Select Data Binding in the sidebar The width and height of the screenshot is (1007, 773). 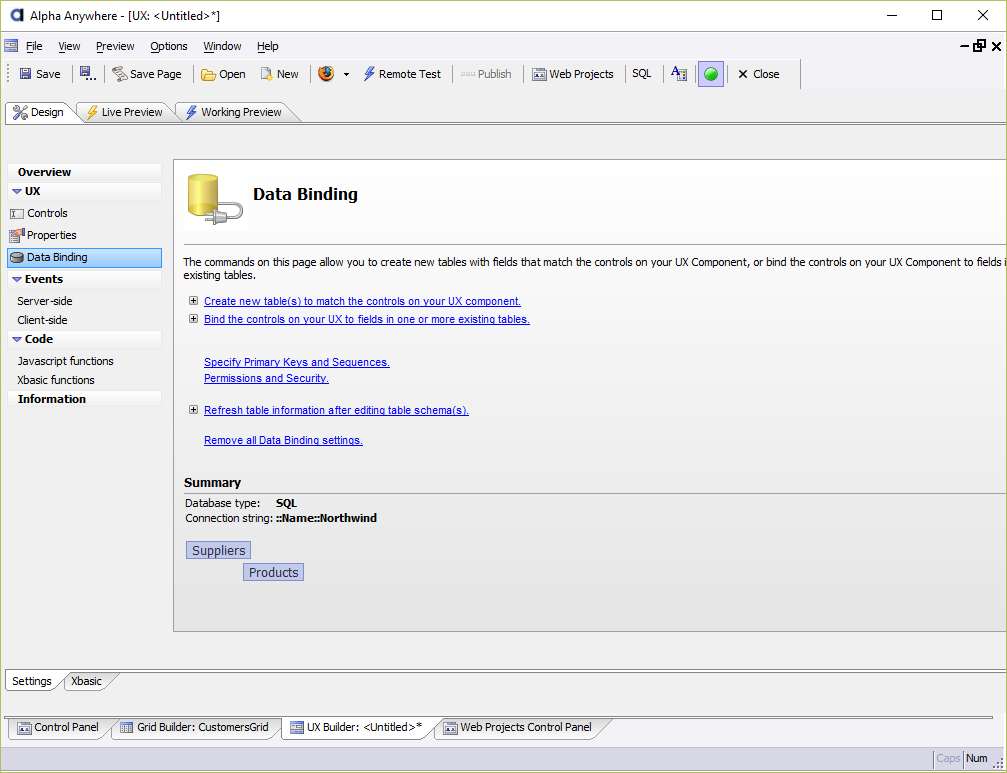[x=84, y=257]
